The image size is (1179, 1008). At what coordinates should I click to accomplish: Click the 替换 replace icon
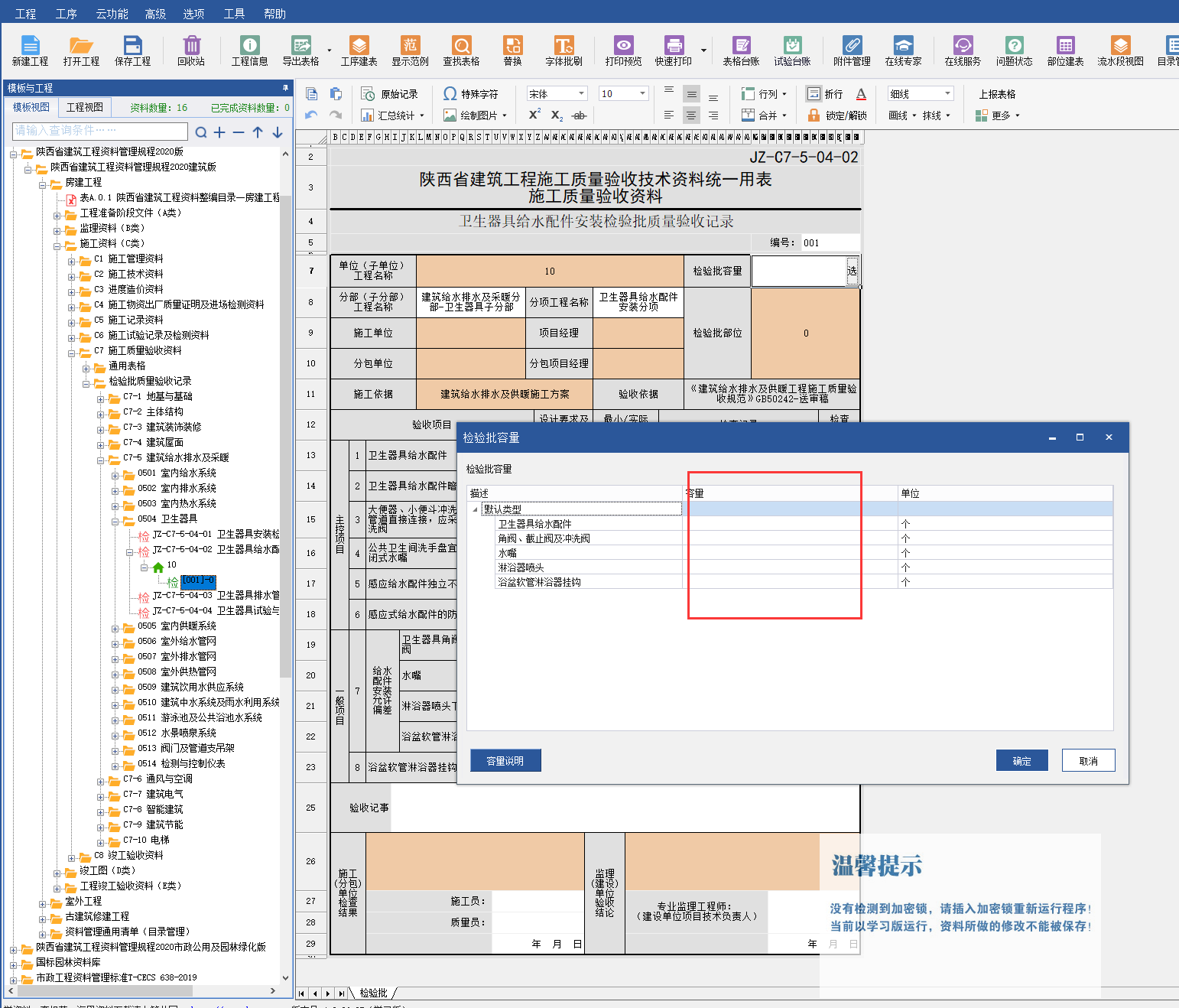tap(512, 50)
